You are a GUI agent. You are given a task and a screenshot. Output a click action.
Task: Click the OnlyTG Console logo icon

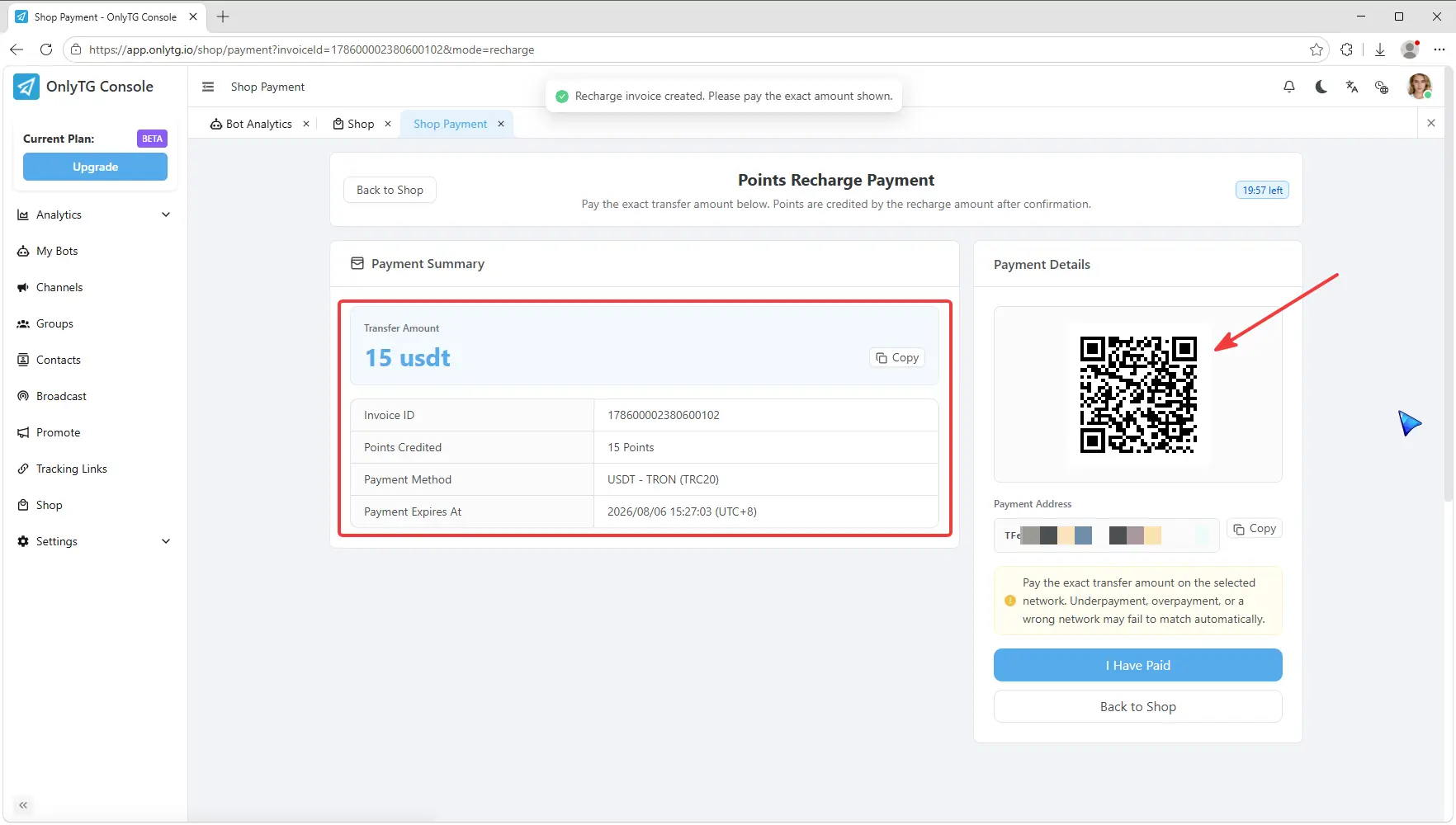26,87
